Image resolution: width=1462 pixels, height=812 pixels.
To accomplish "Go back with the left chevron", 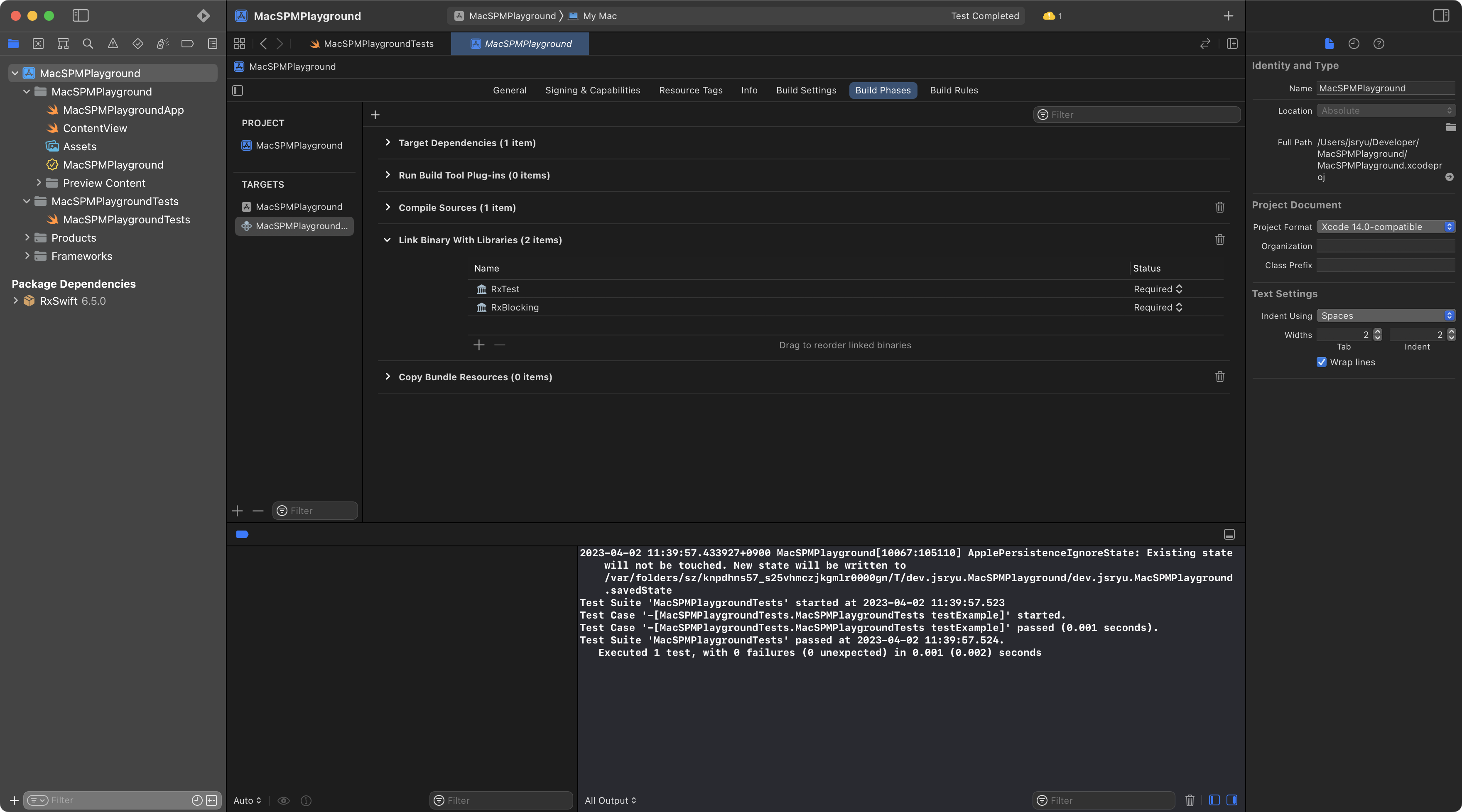I will tap(263, 44).
